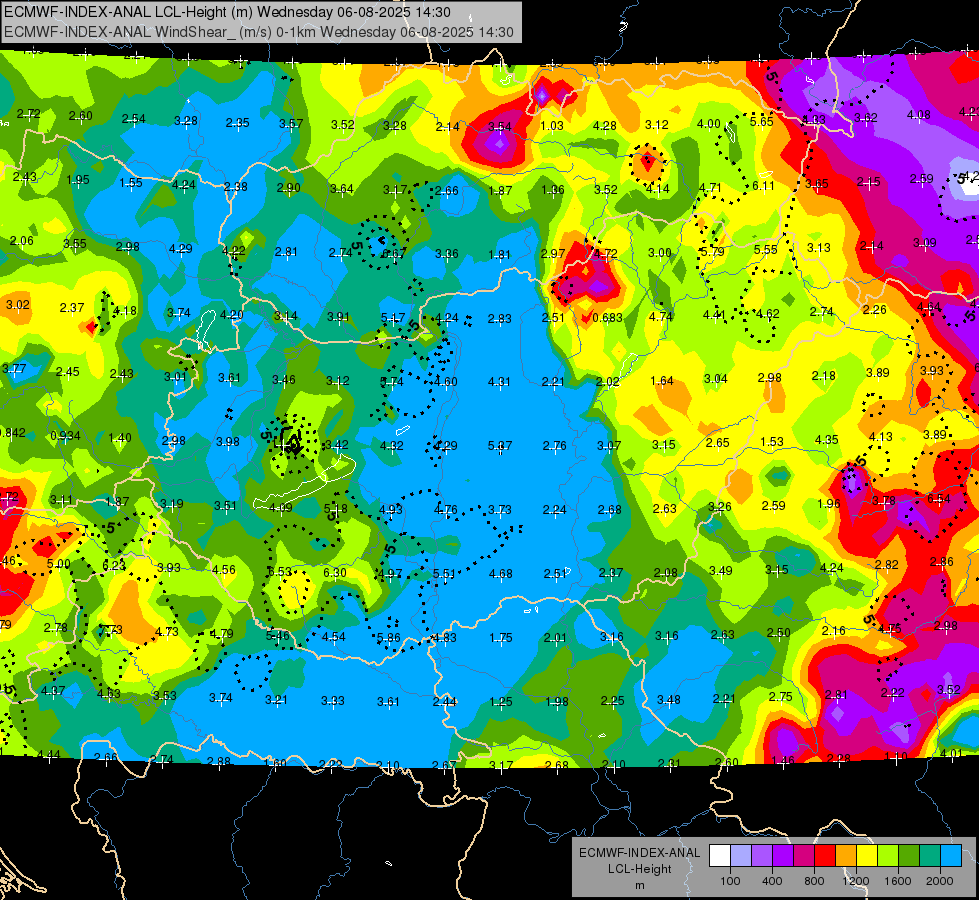Click the pale lavender swatch in the legend
The height and width of the screenshot is (900, 979).
(741, 856)
